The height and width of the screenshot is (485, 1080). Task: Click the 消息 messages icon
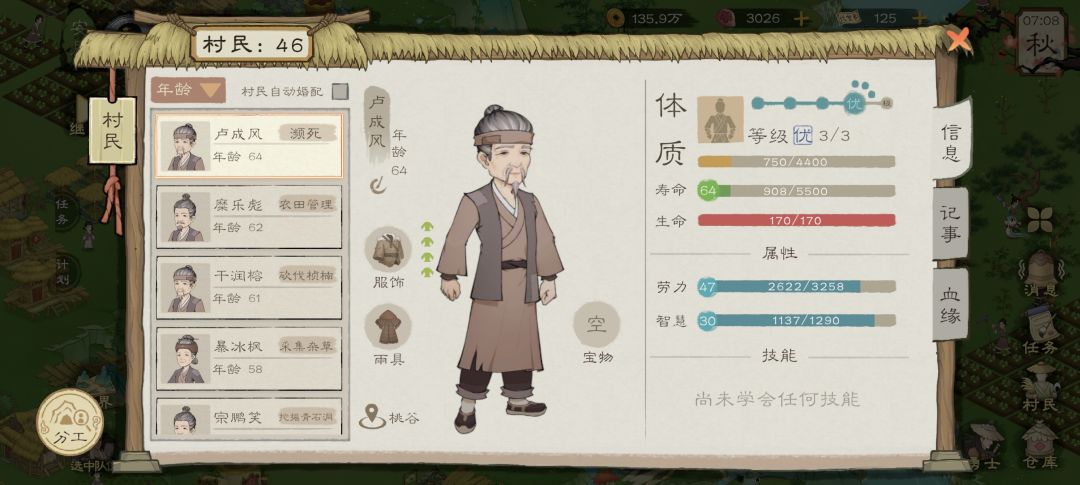click(1040, 273)
